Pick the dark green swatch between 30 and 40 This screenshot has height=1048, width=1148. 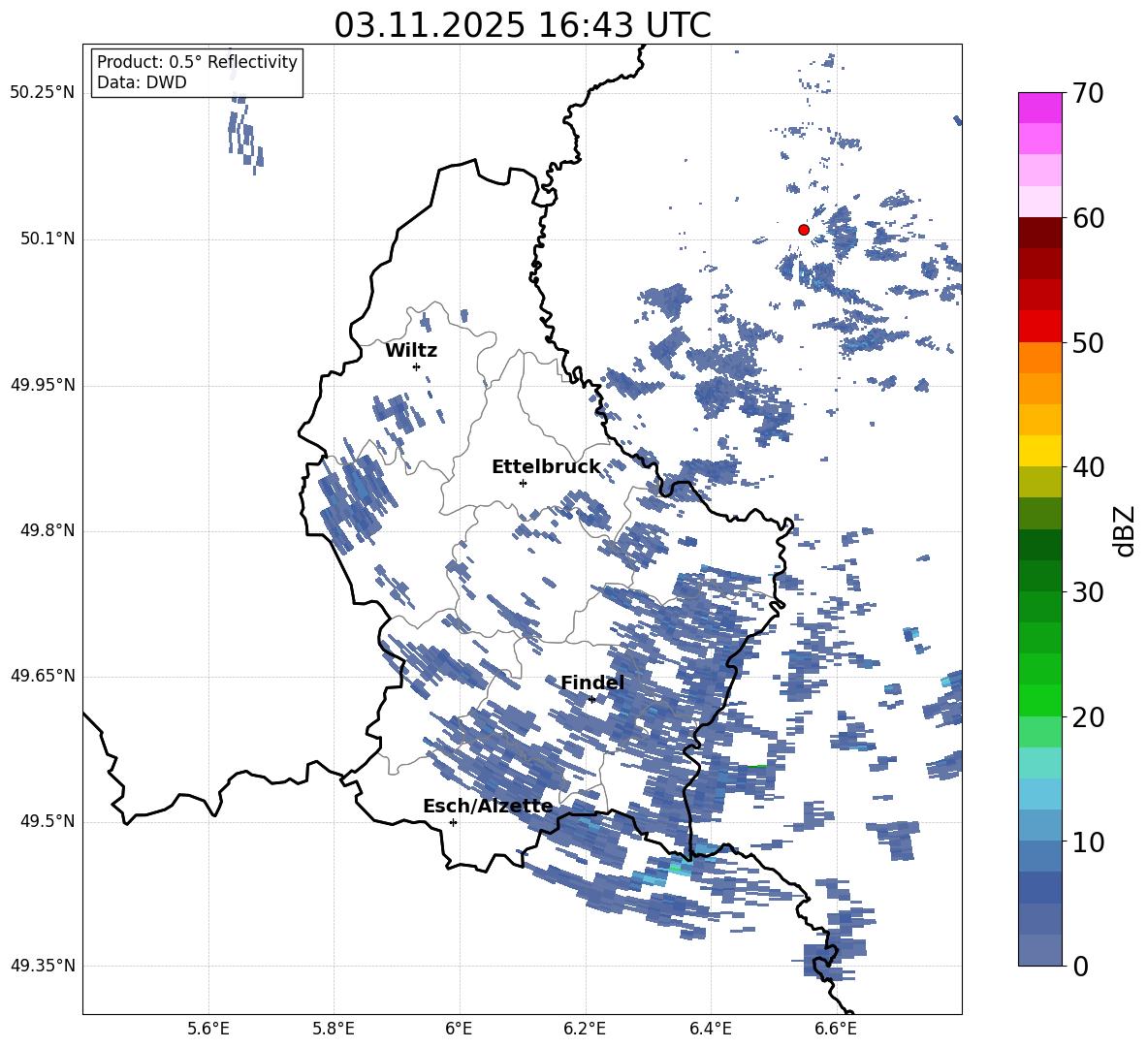click(x=1039, y=545)
